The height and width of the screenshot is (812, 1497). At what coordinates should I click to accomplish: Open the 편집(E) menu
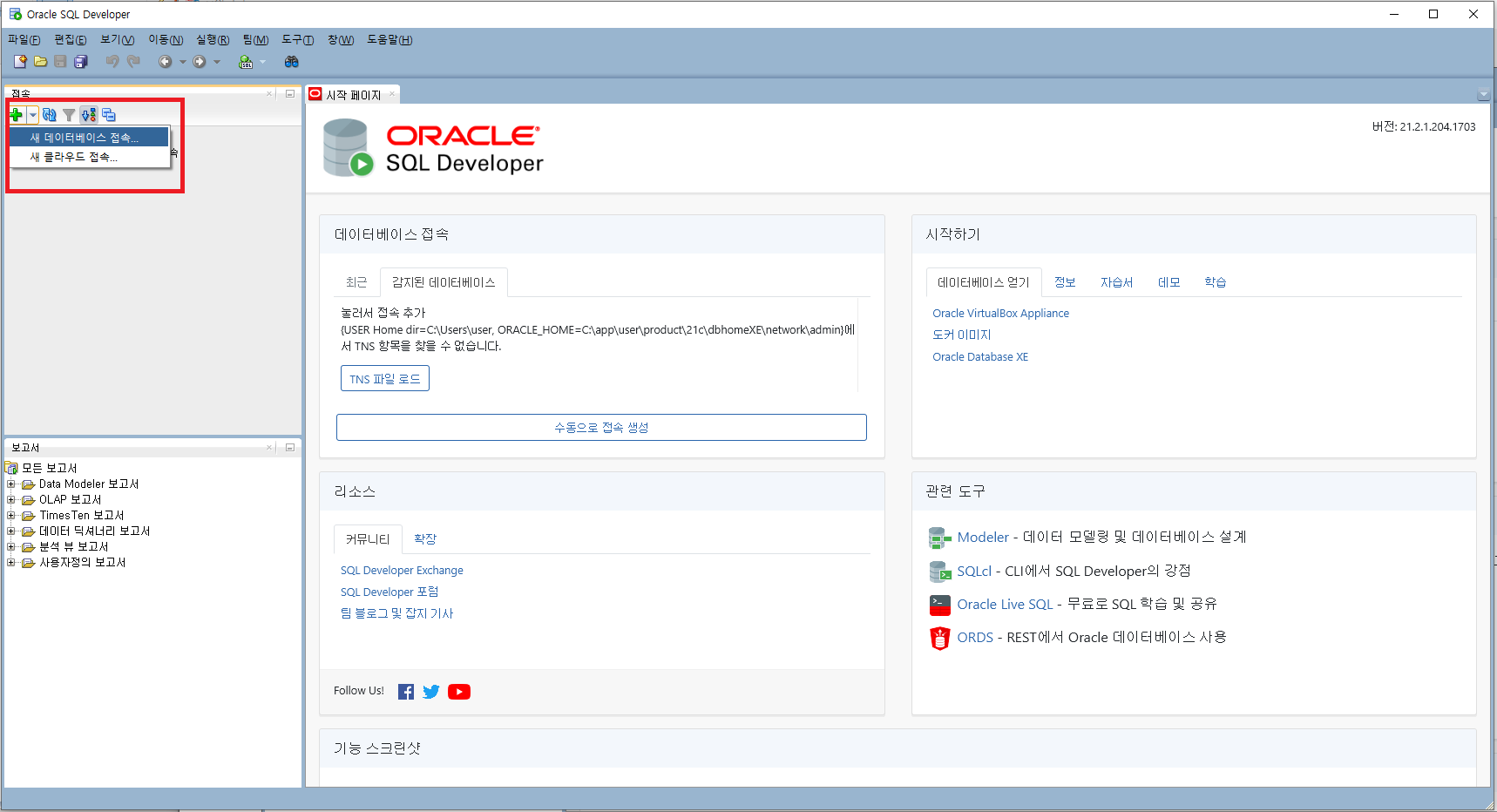pos(71,40)
